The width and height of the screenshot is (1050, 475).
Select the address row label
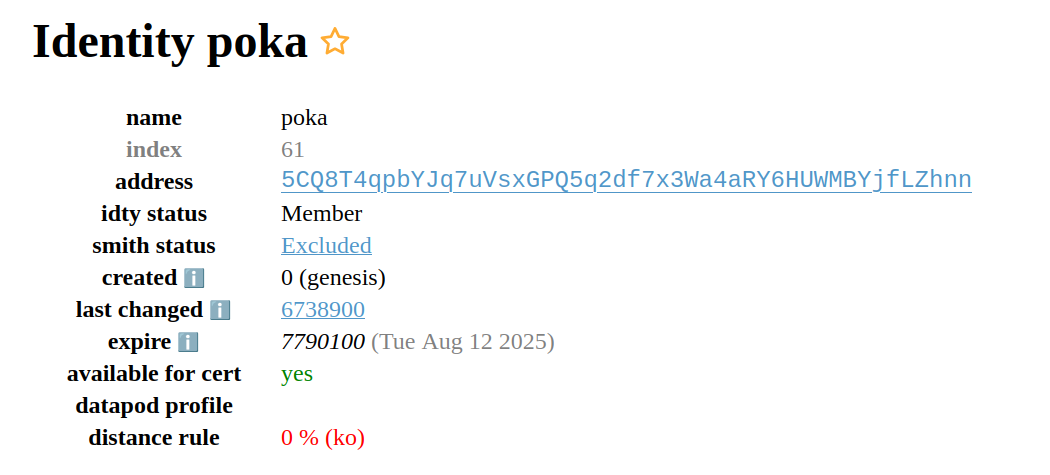coord(154,182)
